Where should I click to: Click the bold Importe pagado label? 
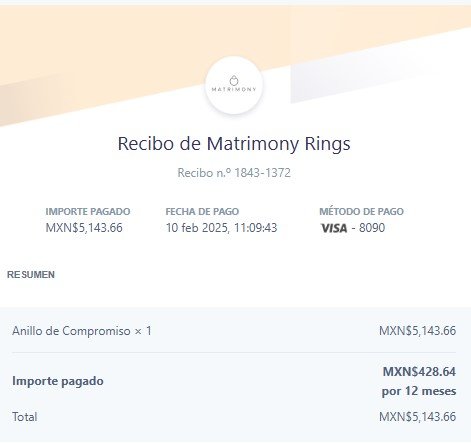pyautogui.click(x=58, y=381)
